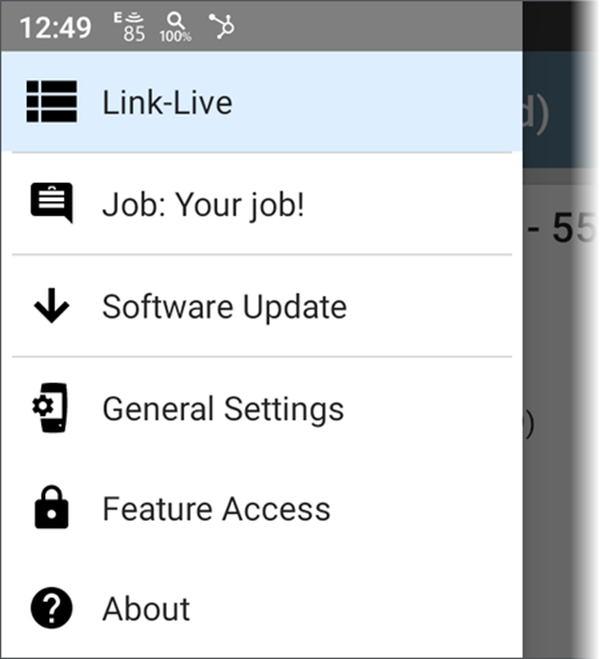Click the partially hidden "- 55" text
The image size is (600, 659).
click(561, 228)
